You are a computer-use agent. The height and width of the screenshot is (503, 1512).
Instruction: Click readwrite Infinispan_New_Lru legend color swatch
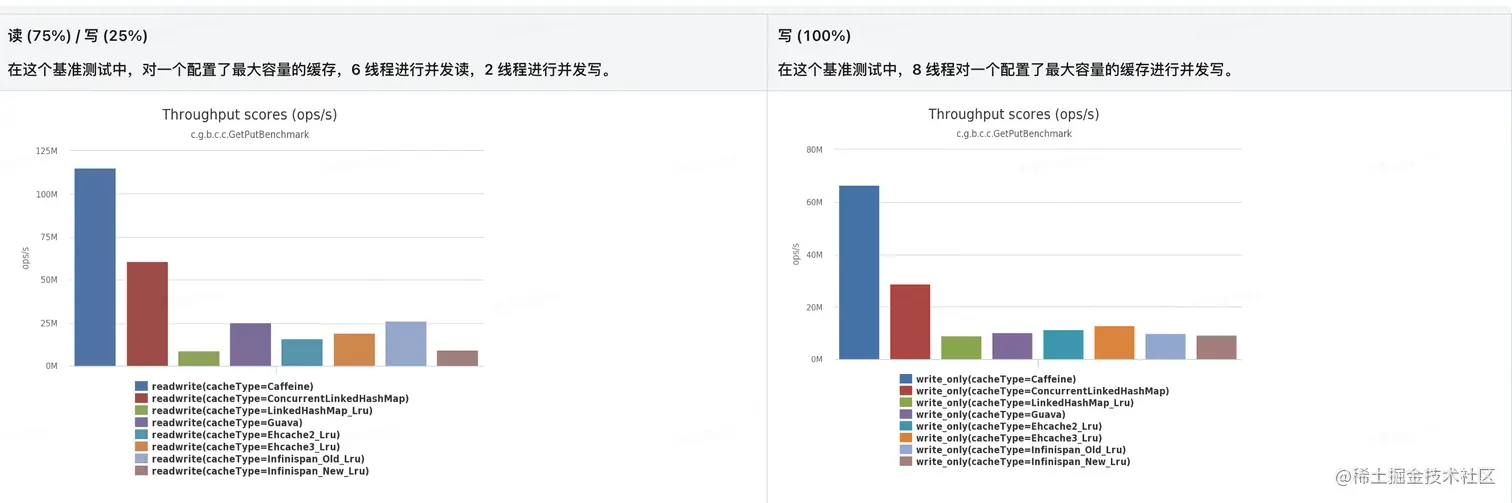point(141,471)
